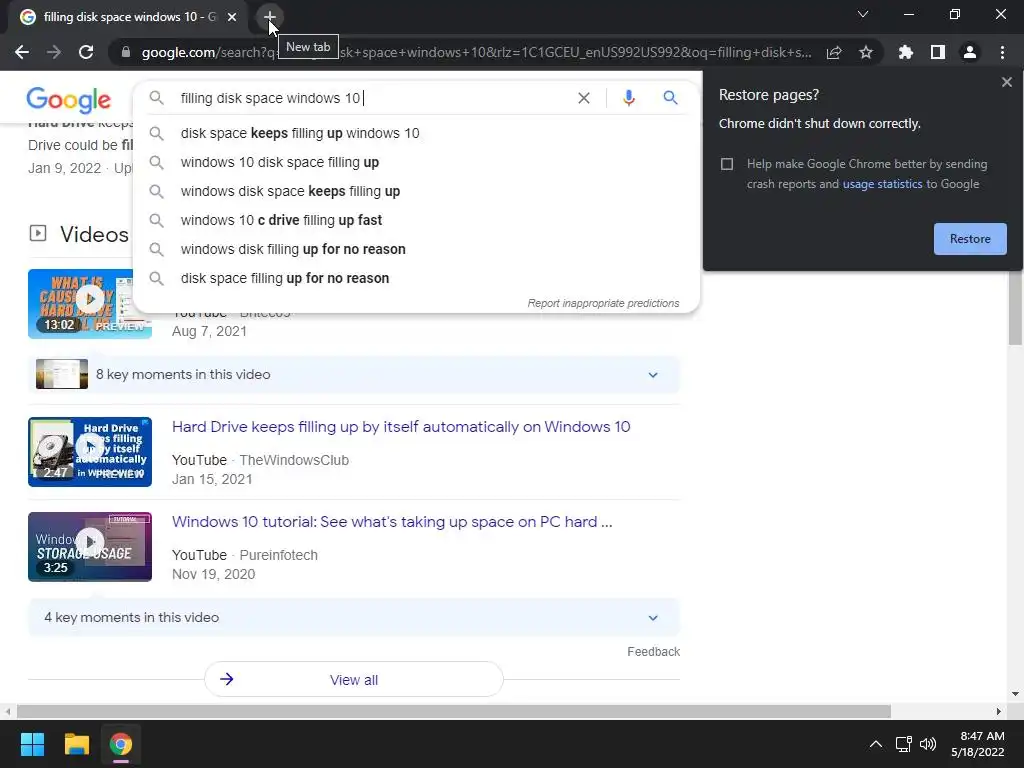1024x768 pixels.
Task: Click the forward navigation arrow
Action: pyautogui.click(x=54, y=52)
